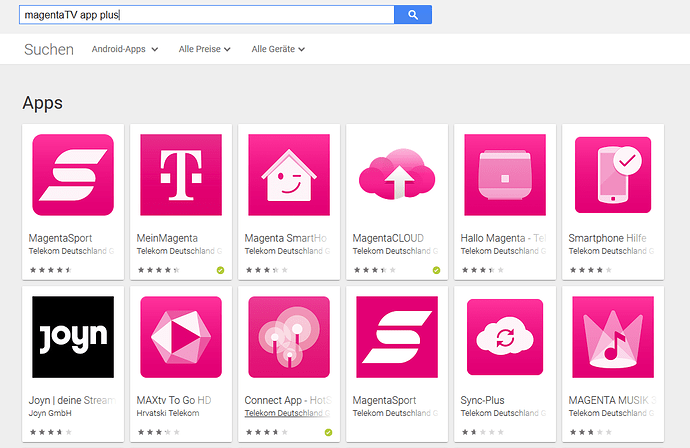Screen dimensions: 690x448
Task: Click the MAGENTA MUSIK app title
Action: click(612, 400)
